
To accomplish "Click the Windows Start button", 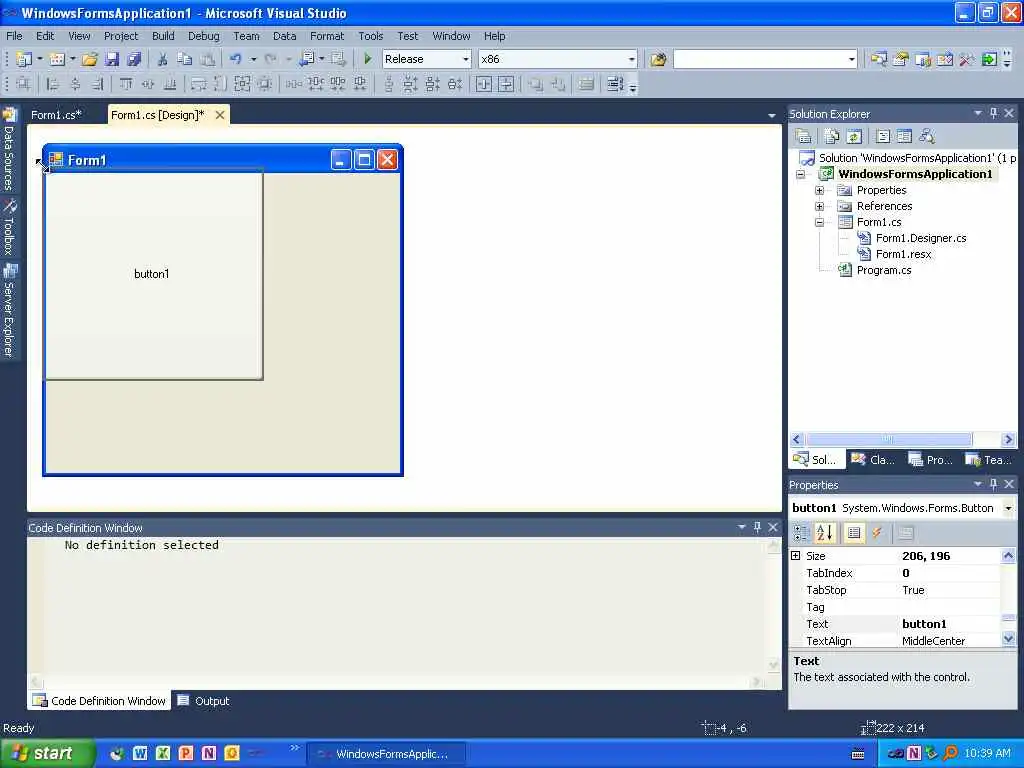I will tap(47, 753).
